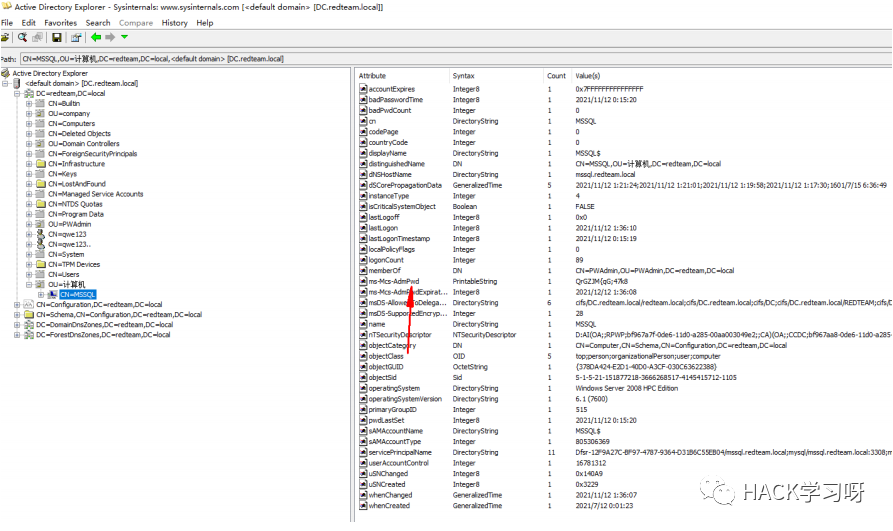Click the QrGZJM{qG;47k8 password value
The image size is (893, 531).
coord(601,281)
